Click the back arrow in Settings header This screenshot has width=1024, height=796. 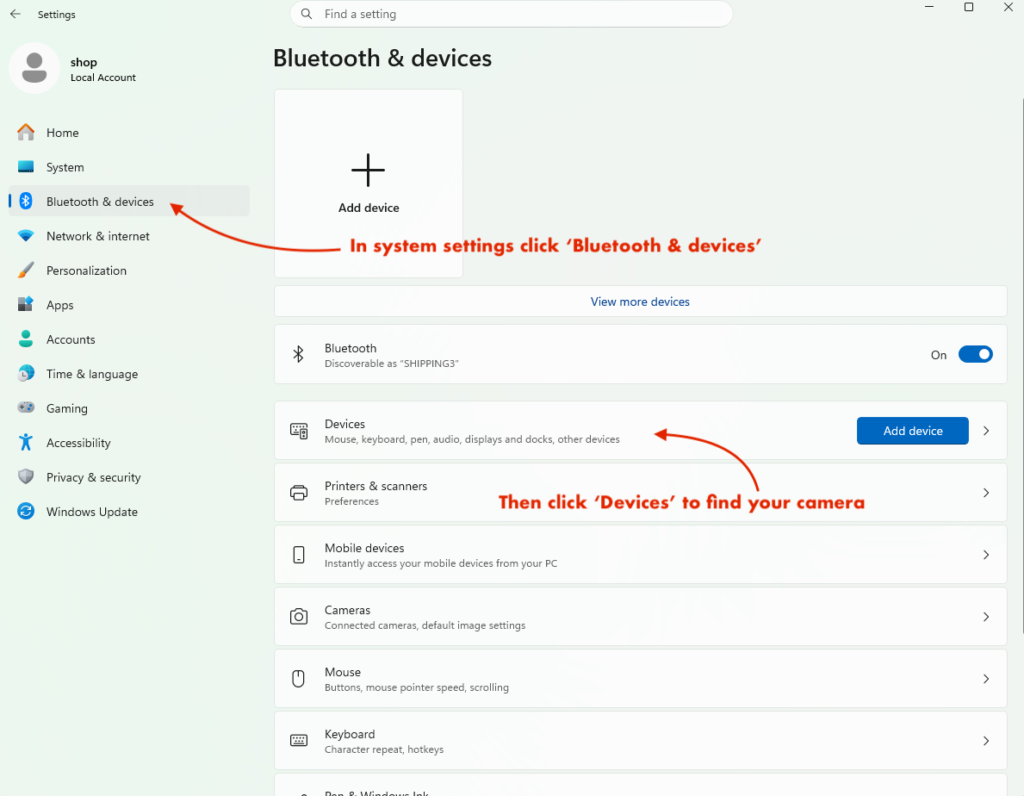click(15, 15)
